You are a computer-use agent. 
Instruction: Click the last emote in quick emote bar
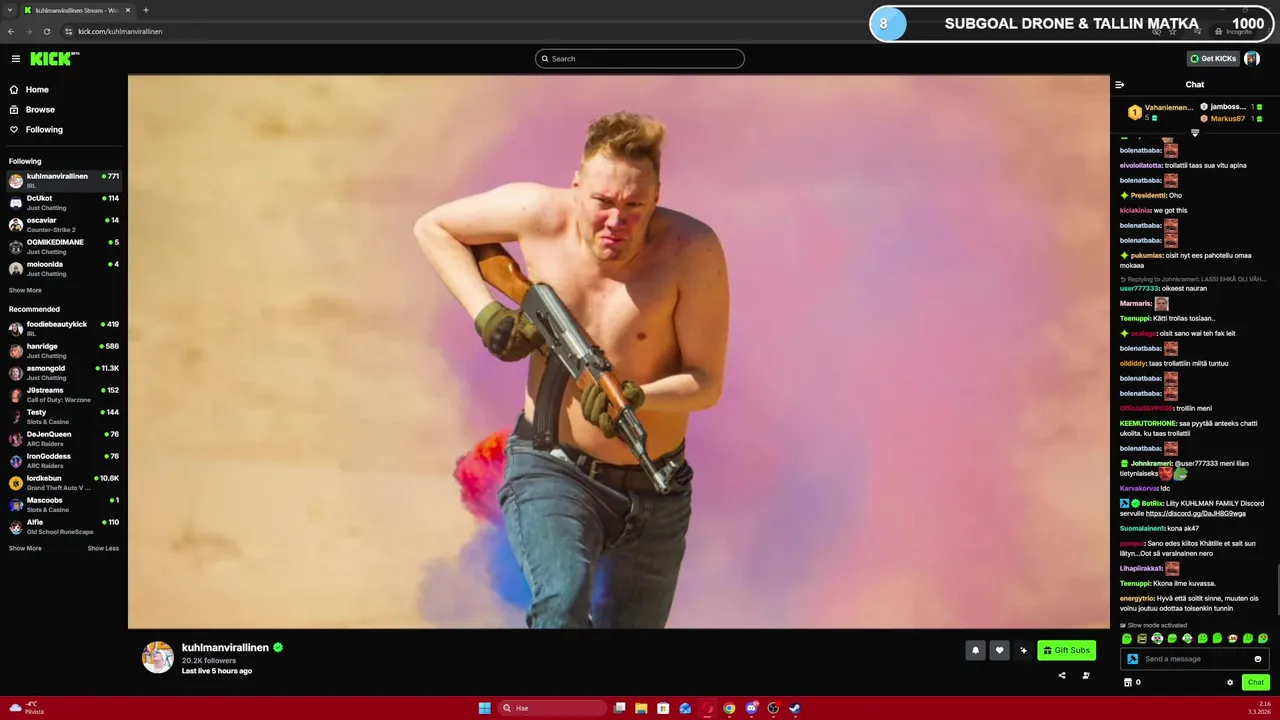1263,638
